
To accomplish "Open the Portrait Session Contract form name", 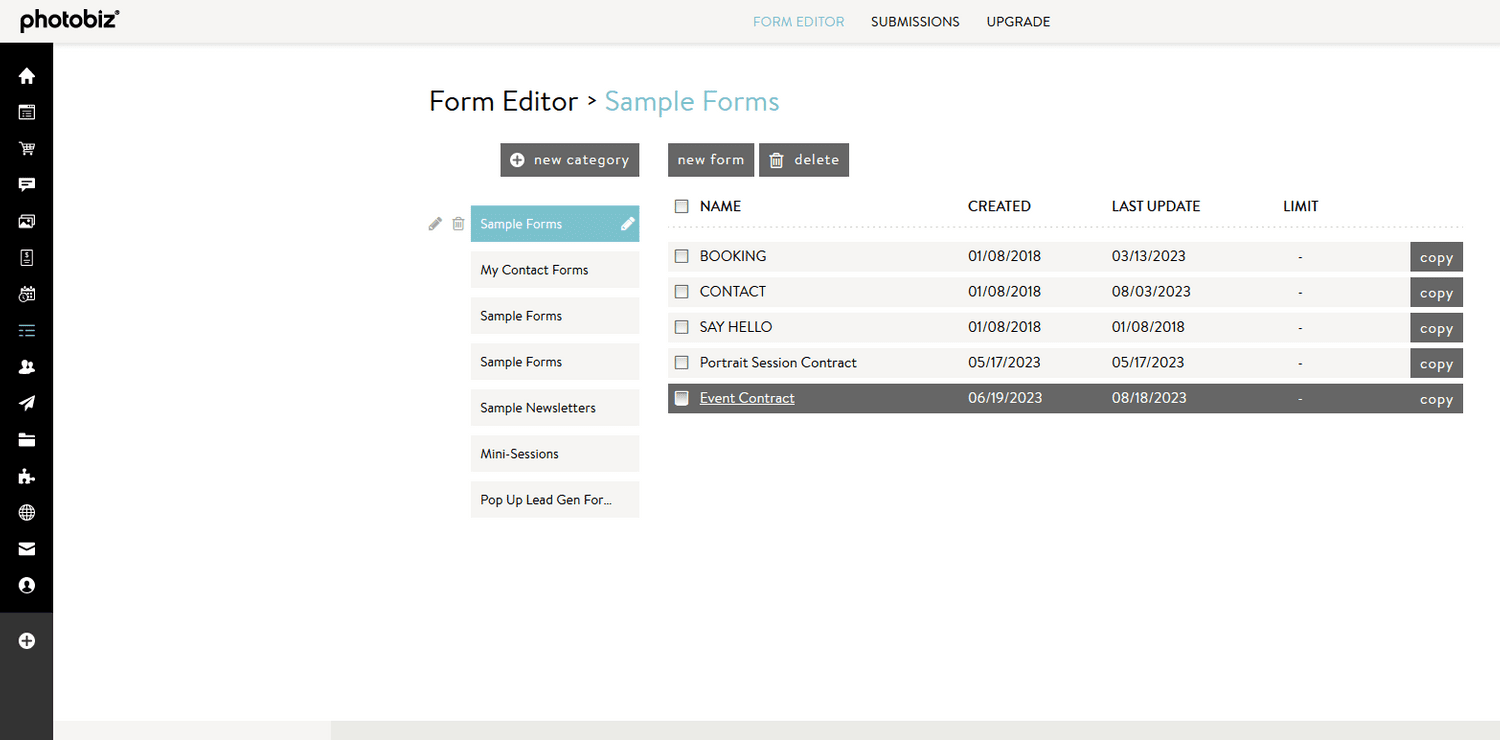I will pos(778,362).
